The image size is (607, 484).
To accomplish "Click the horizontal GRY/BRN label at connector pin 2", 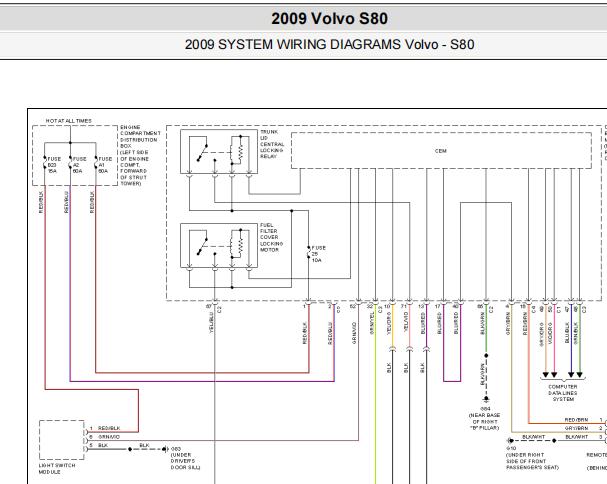I will 576,428.
